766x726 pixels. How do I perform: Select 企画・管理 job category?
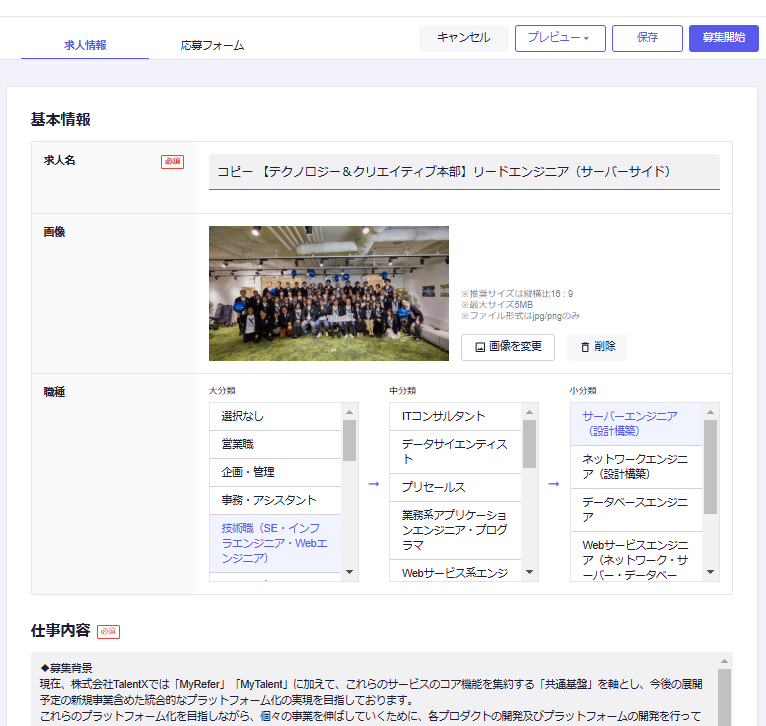coord(275,472)
